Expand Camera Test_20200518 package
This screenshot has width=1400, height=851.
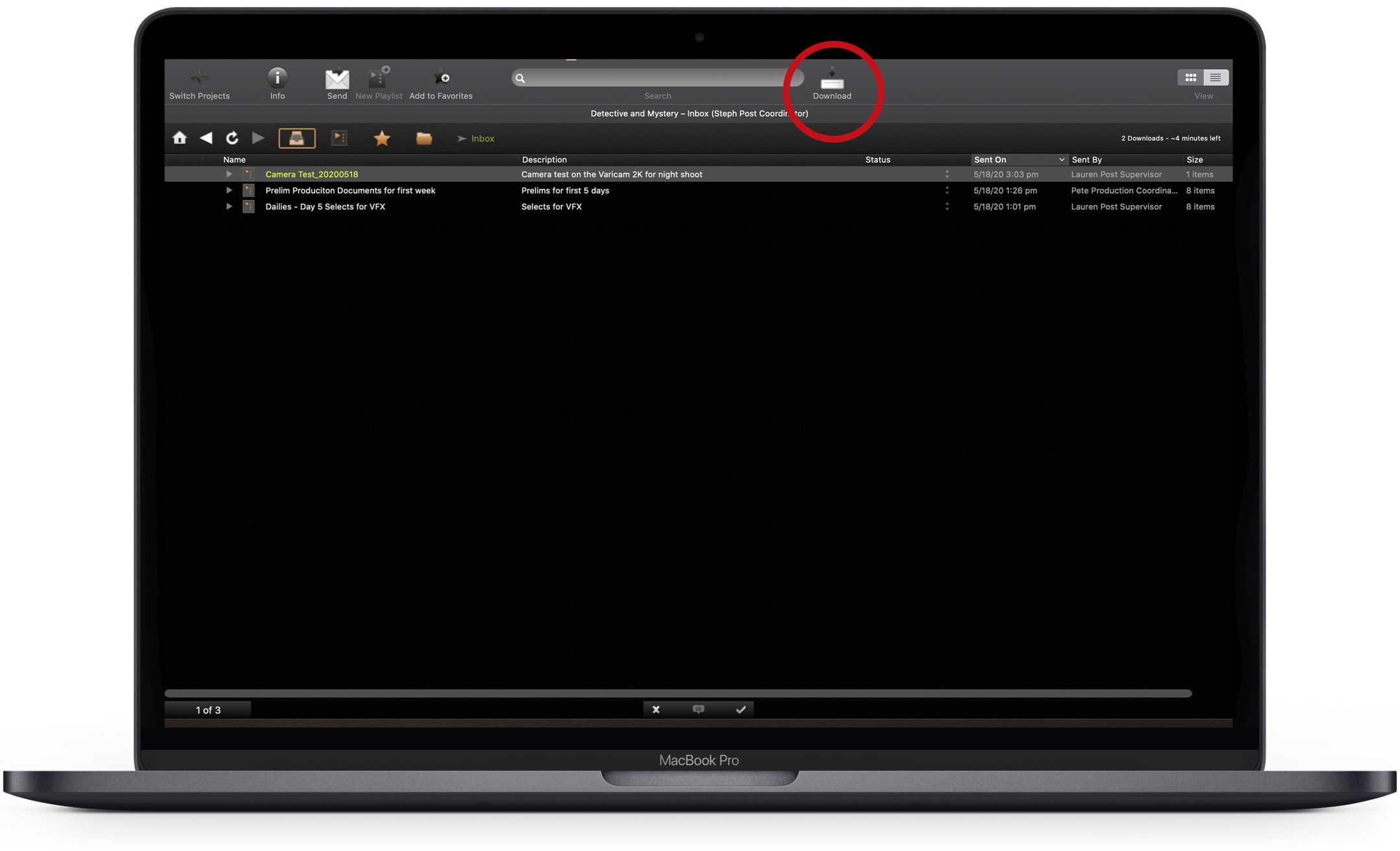coord(229,174)
